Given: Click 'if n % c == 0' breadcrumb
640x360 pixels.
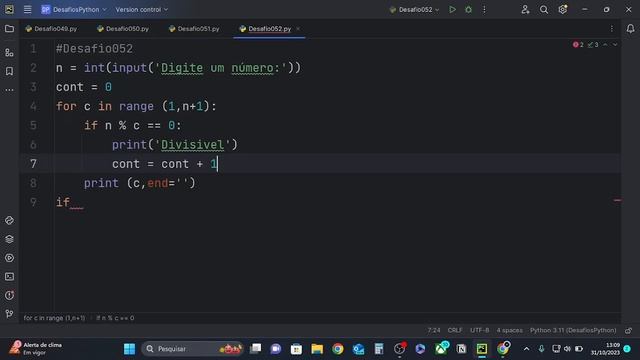Looking at the screenshot, I should click(115, 318).
